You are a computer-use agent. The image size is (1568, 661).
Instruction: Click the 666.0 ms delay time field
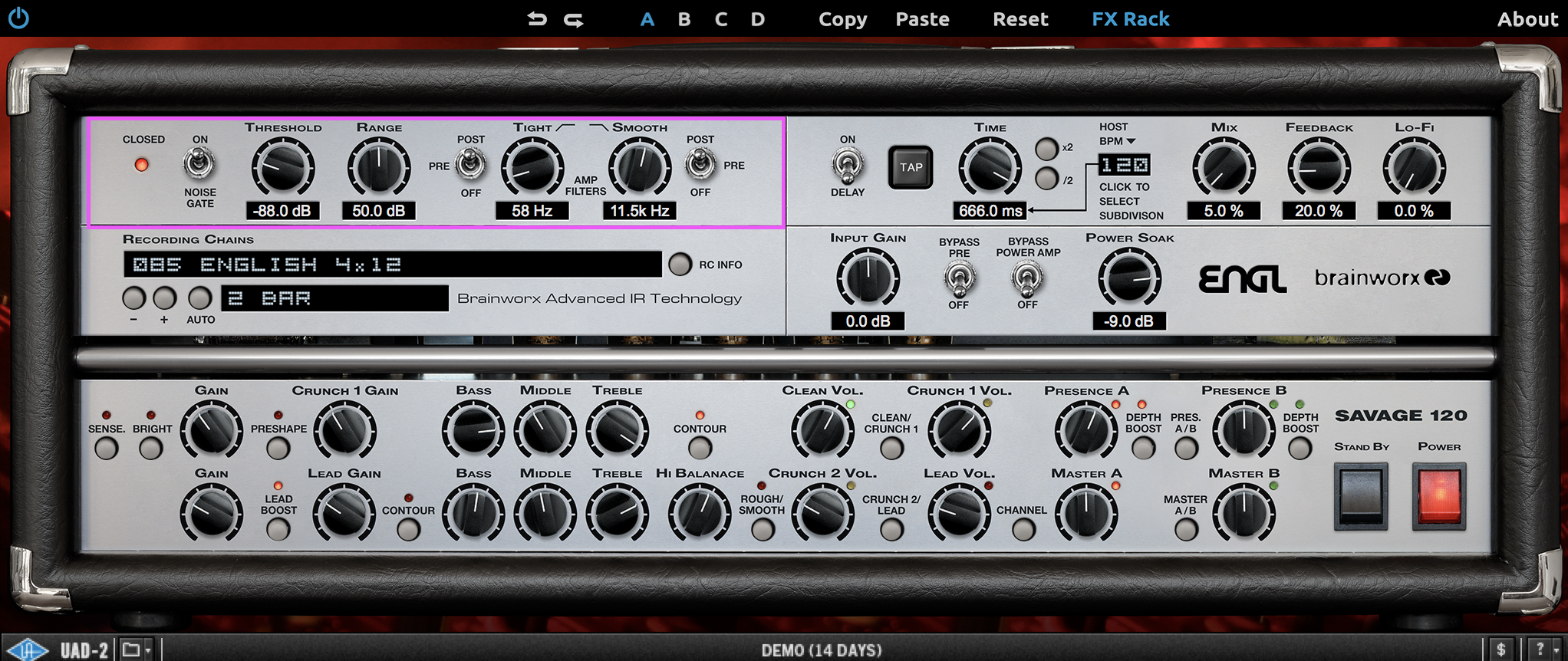[990, 211]
